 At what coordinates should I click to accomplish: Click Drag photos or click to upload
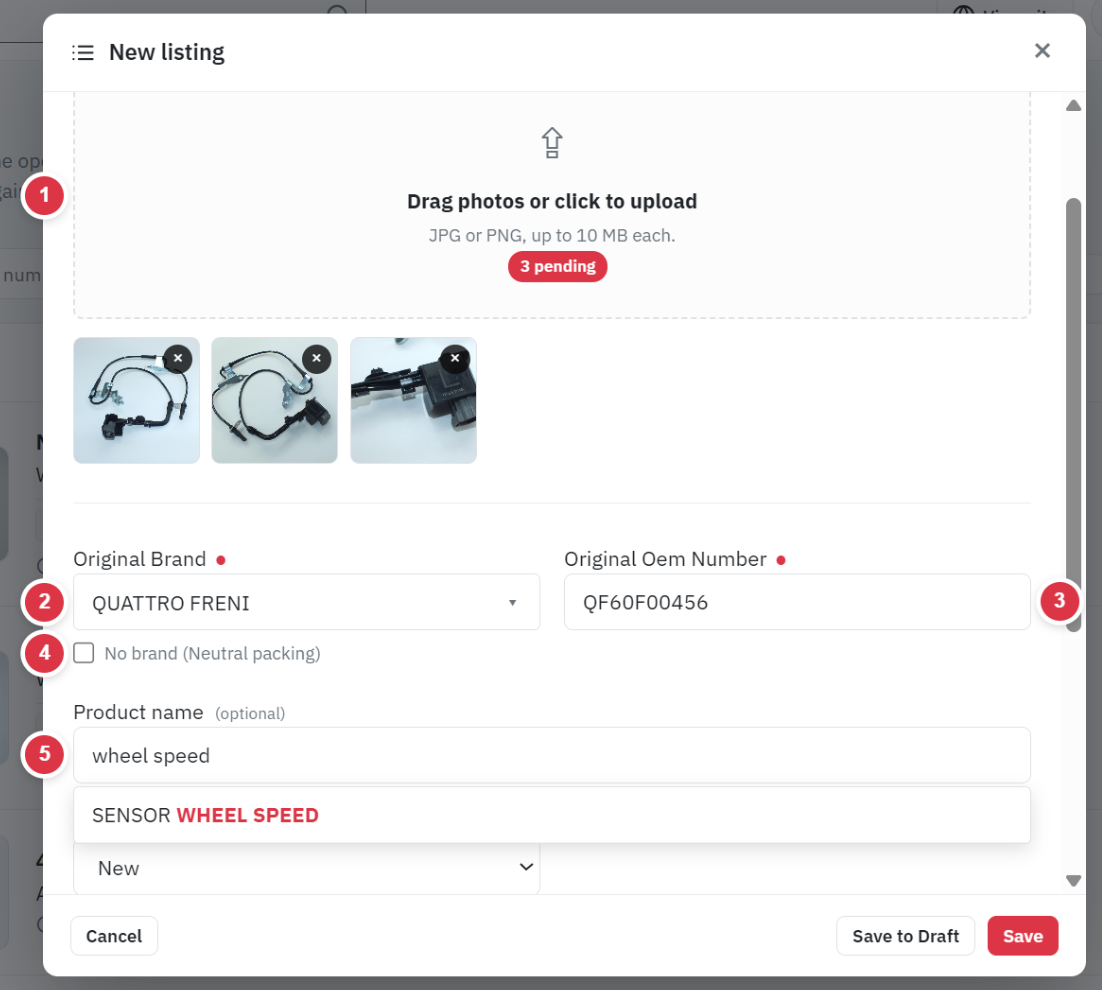tap(552, 202)
